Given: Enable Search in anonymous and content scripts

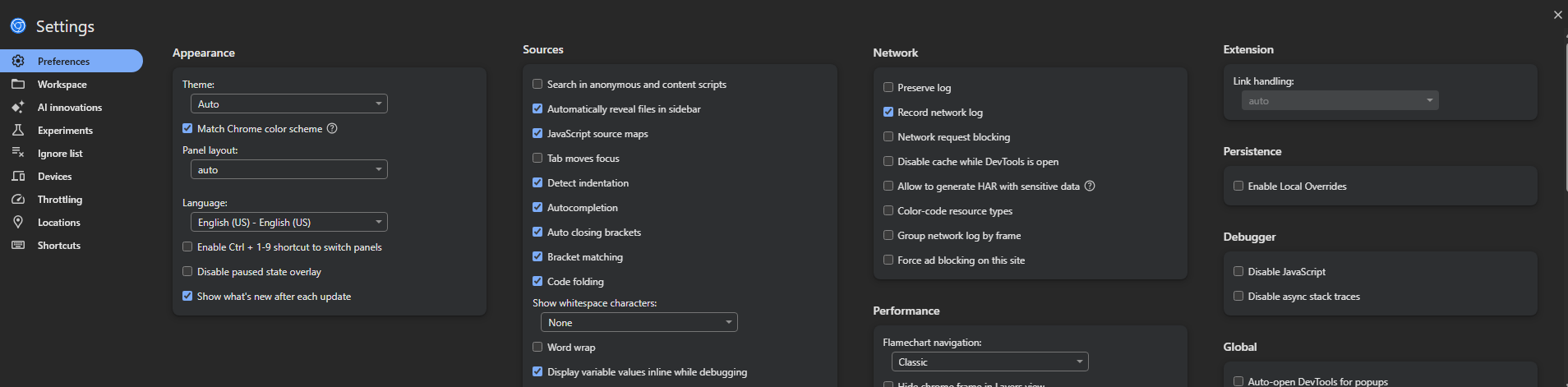Looking at the screenshot, I should tap(537, 84).
